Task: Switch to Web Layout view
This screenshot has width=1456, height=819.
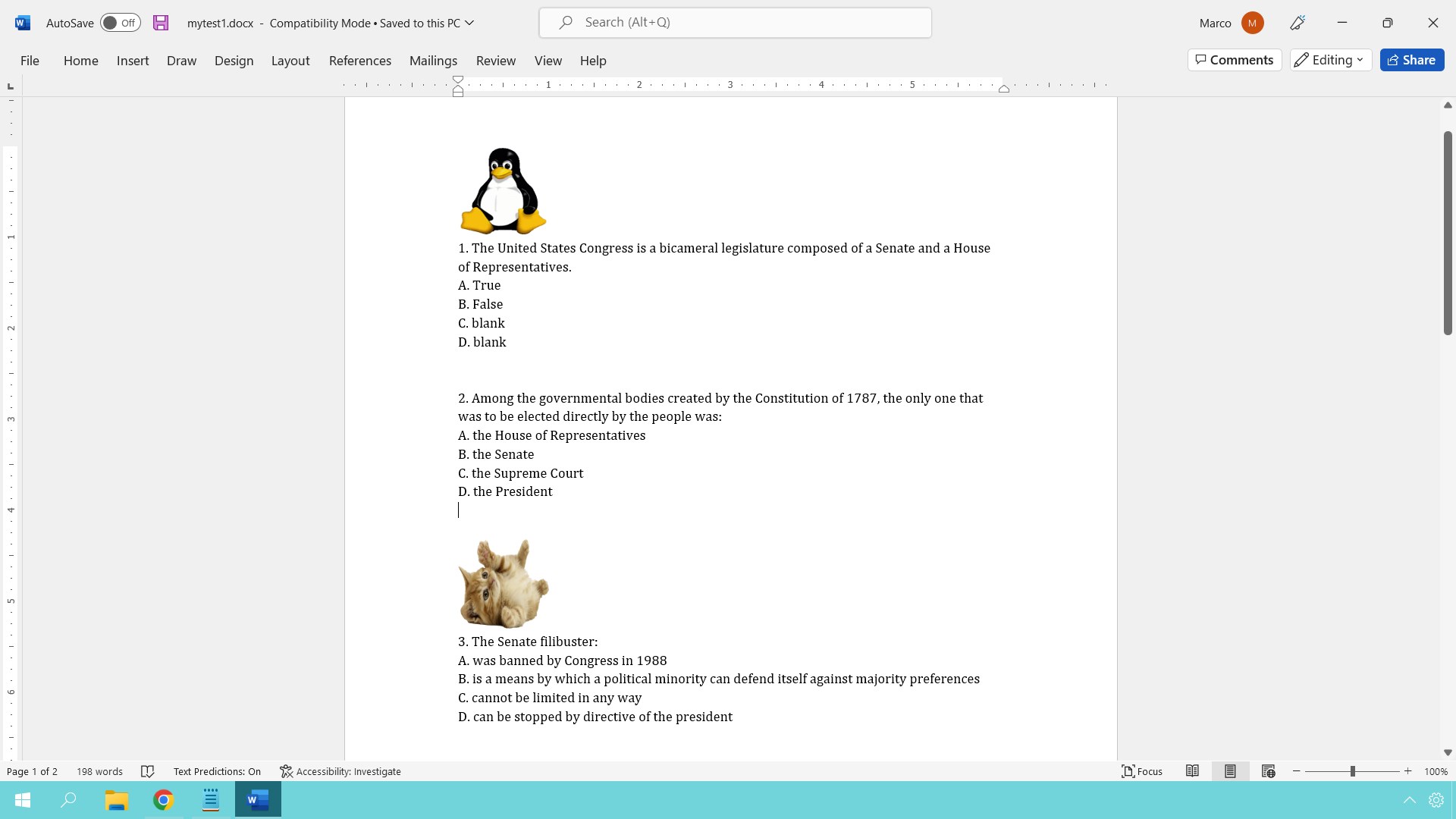Action: [x=1268, y=771]
